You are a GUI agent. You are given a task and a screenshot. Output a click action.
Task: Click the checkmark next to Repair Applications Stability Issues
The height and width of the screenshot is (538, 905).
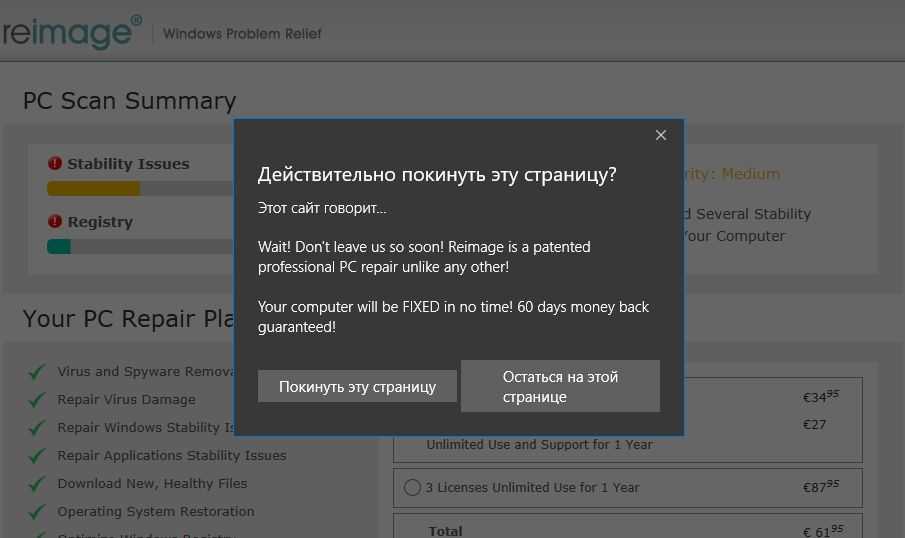pyautogui.click(x=37, y=456)
